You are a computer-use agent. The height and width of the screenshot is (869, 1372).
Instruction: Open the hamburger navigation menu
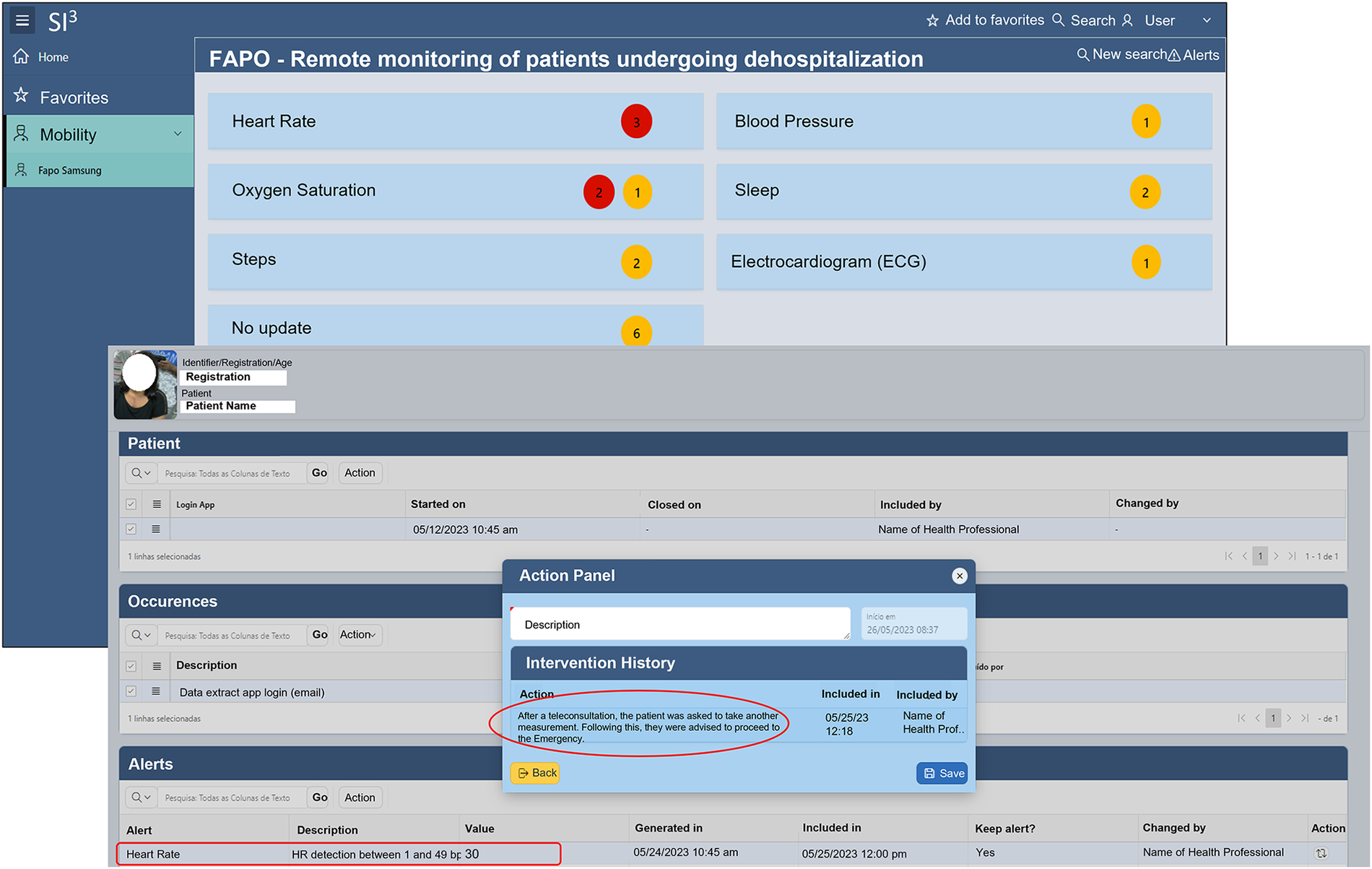(22, 20)
